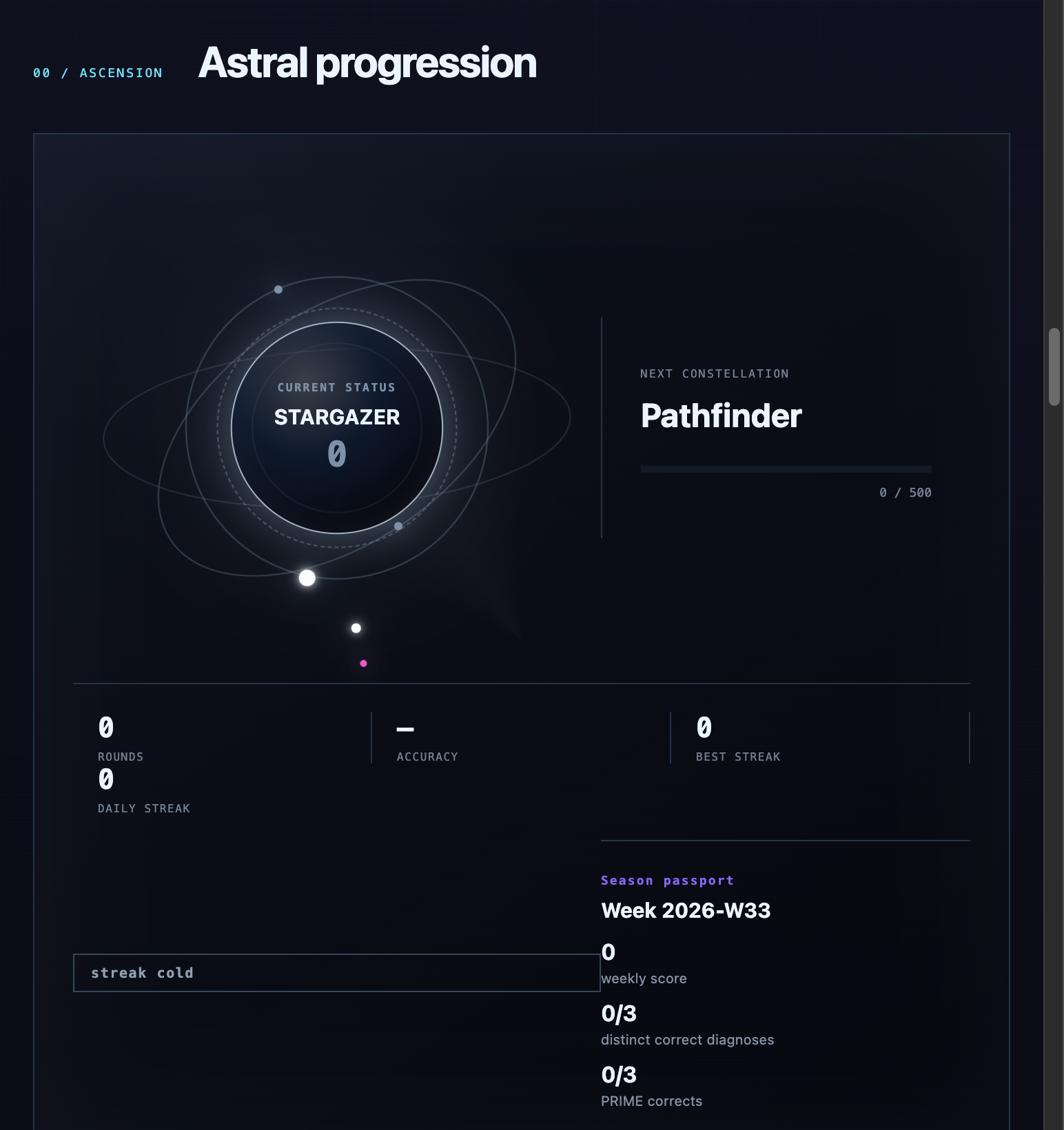
Task: Click the "NEXT CONSTELLATION" label
Action: tap(715, 373)
